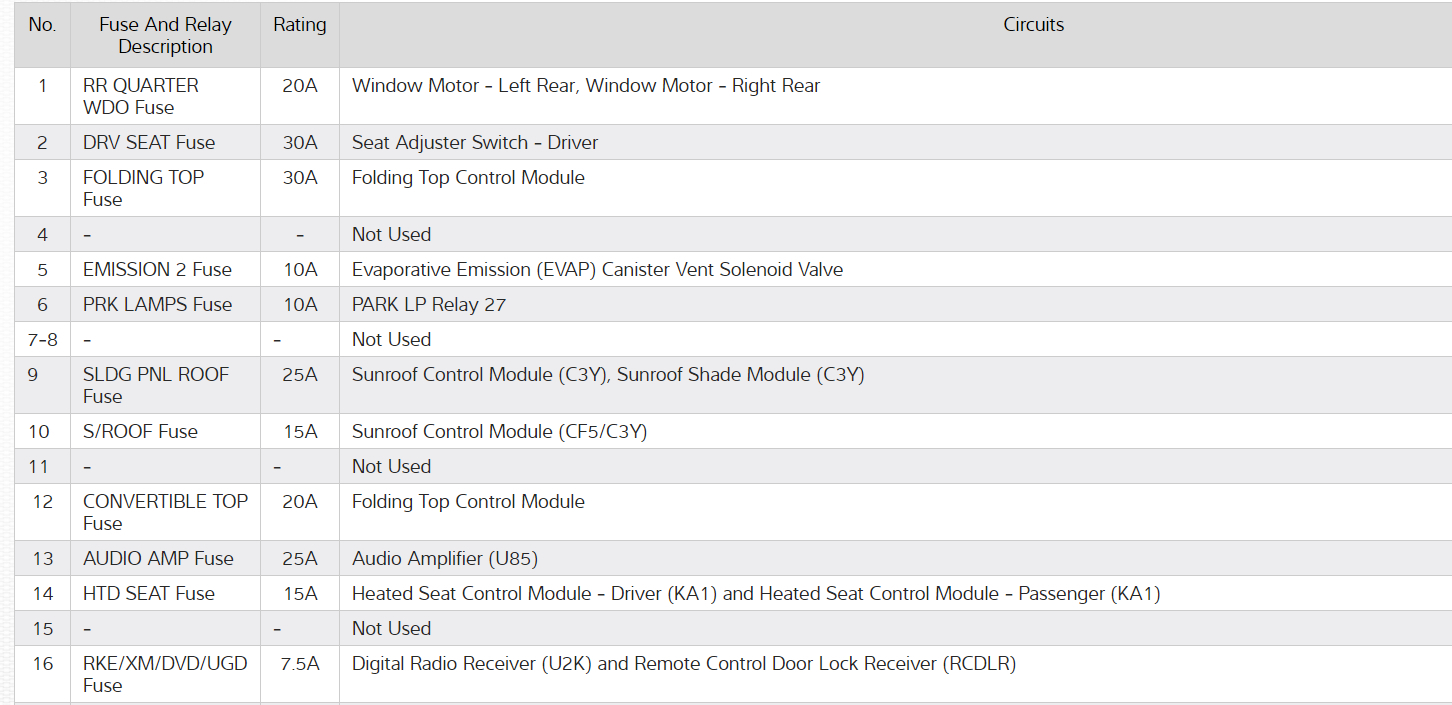This screenshot has width=1452, height=705.
Task: Select the "CONVERTIBLE TOP Fuse" cell
Action: (x=165, y=512)
